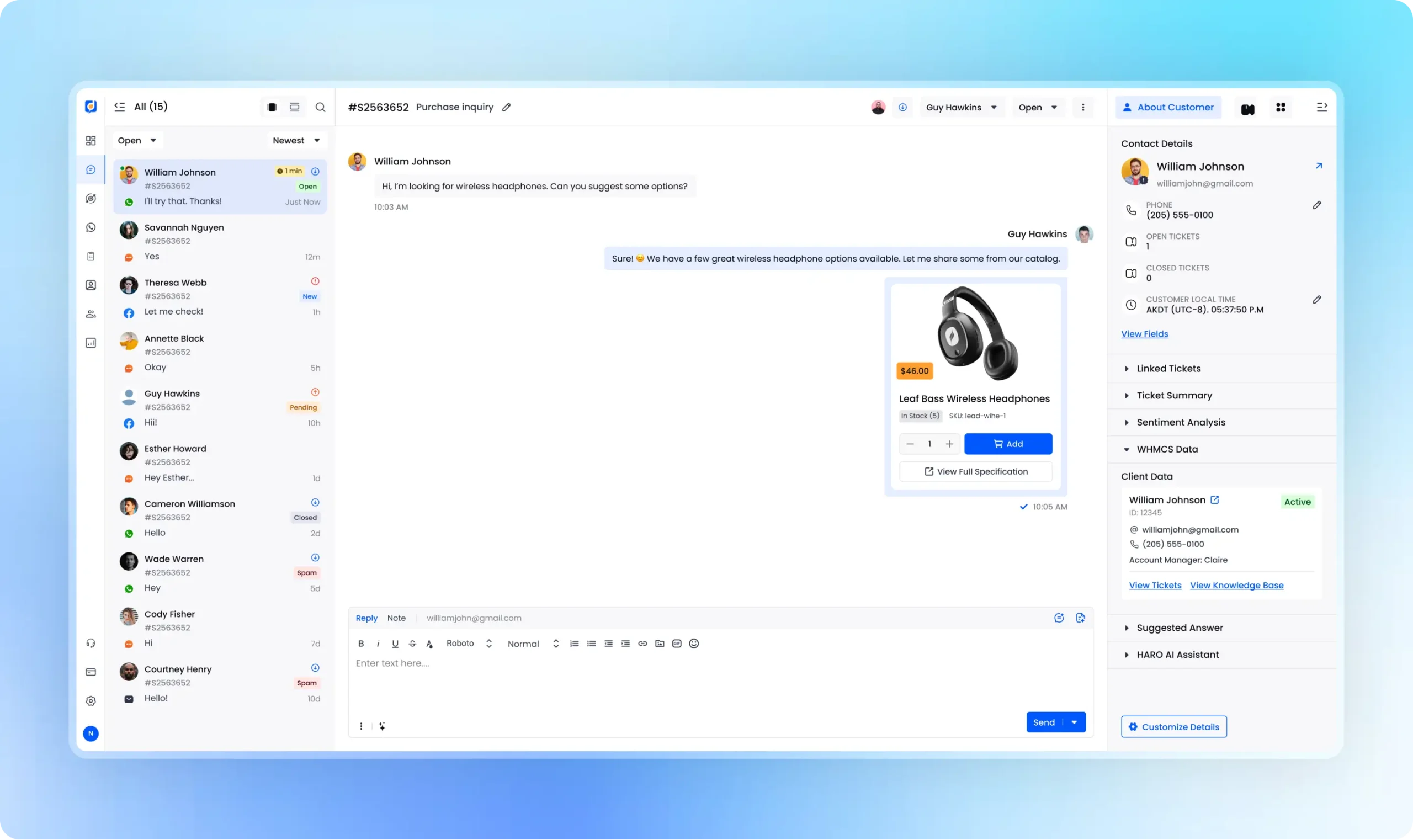Toggle bold formatting in the editor
1413x840 pixels.
pyautogui.click(x=360, y=644)
